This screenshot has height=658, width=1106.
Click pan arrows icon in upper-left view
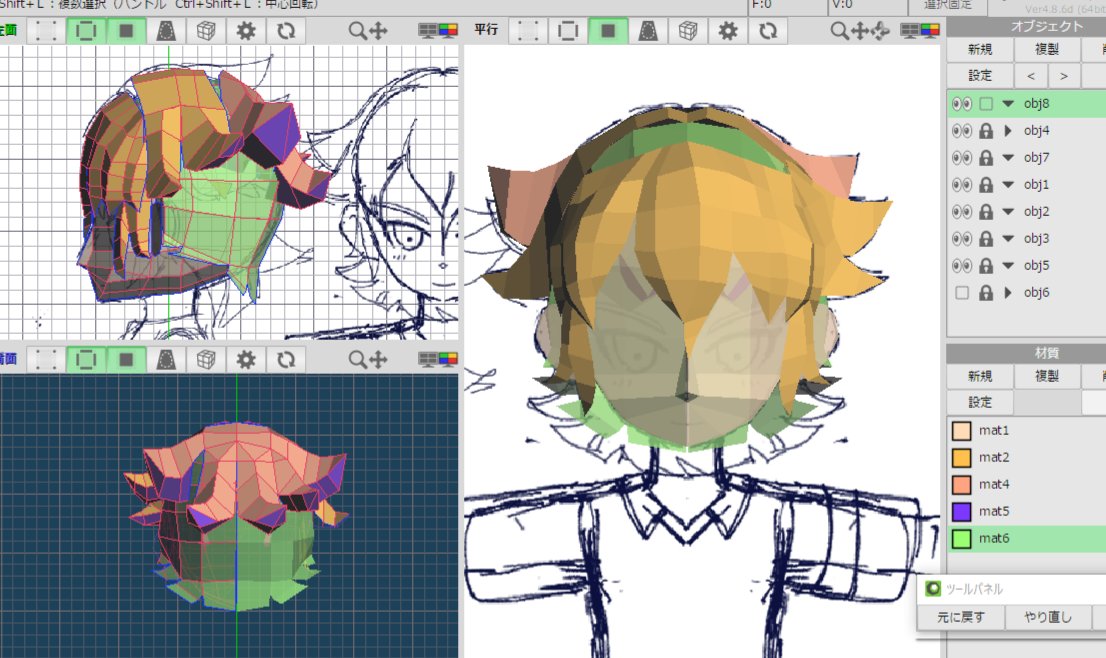379,31
